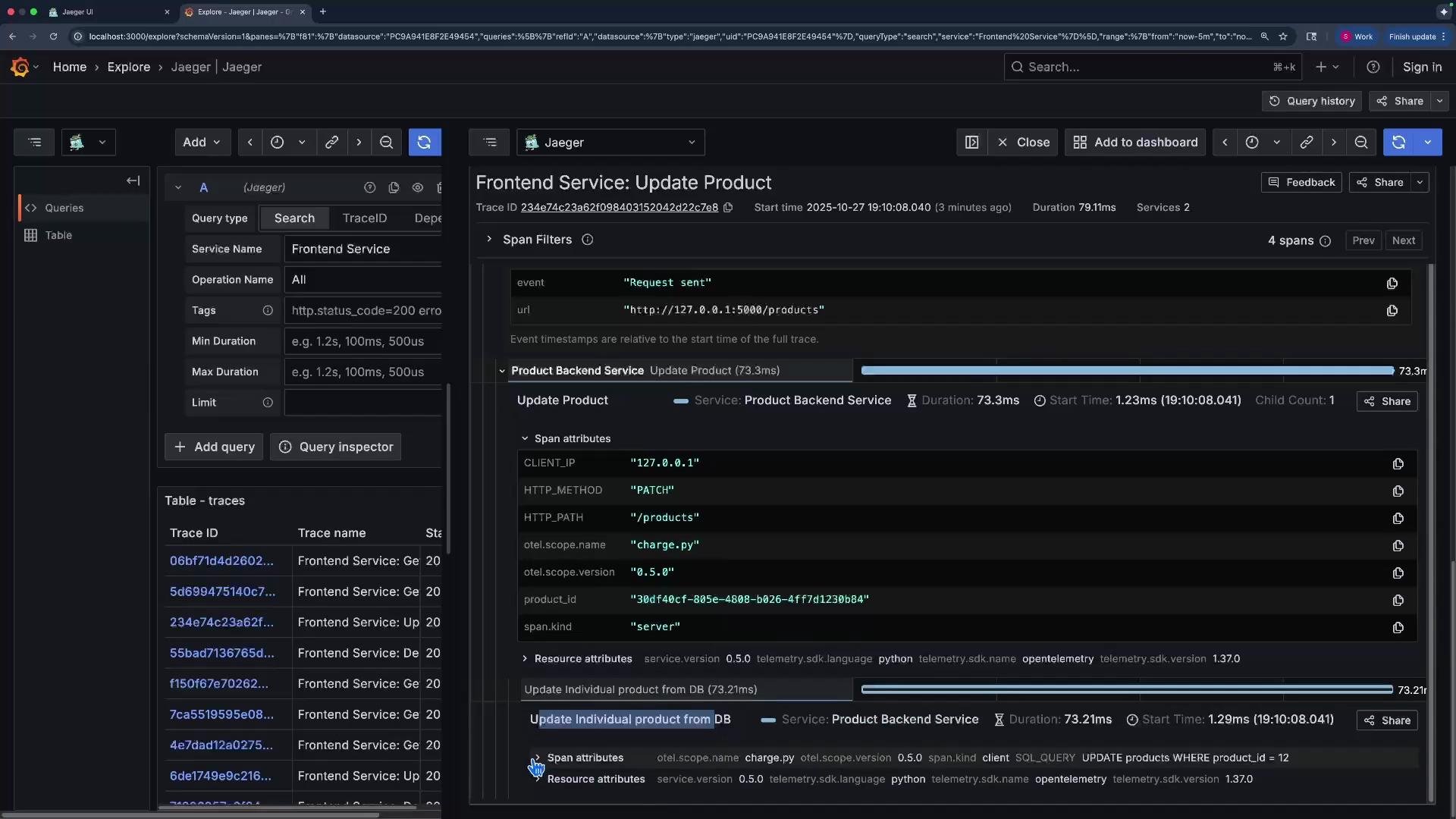Open query A help info icon

point(369,187)
